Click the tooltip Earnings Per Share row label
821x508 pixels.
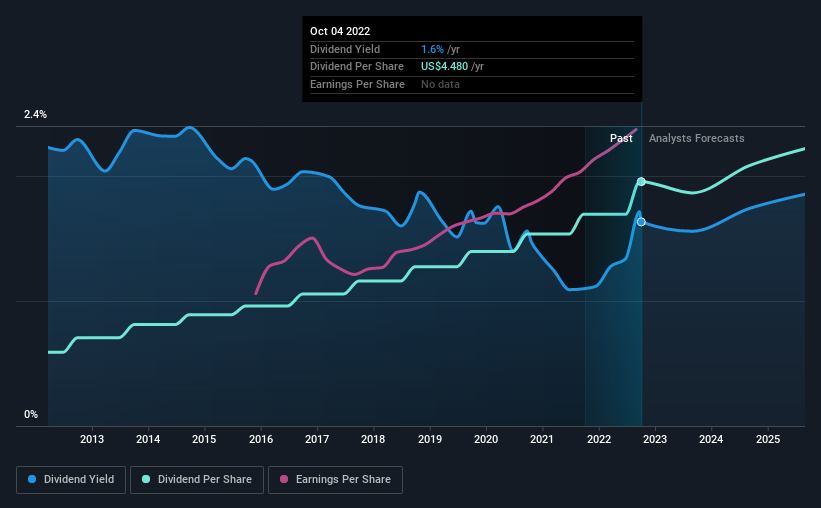[x=357, y=84]
